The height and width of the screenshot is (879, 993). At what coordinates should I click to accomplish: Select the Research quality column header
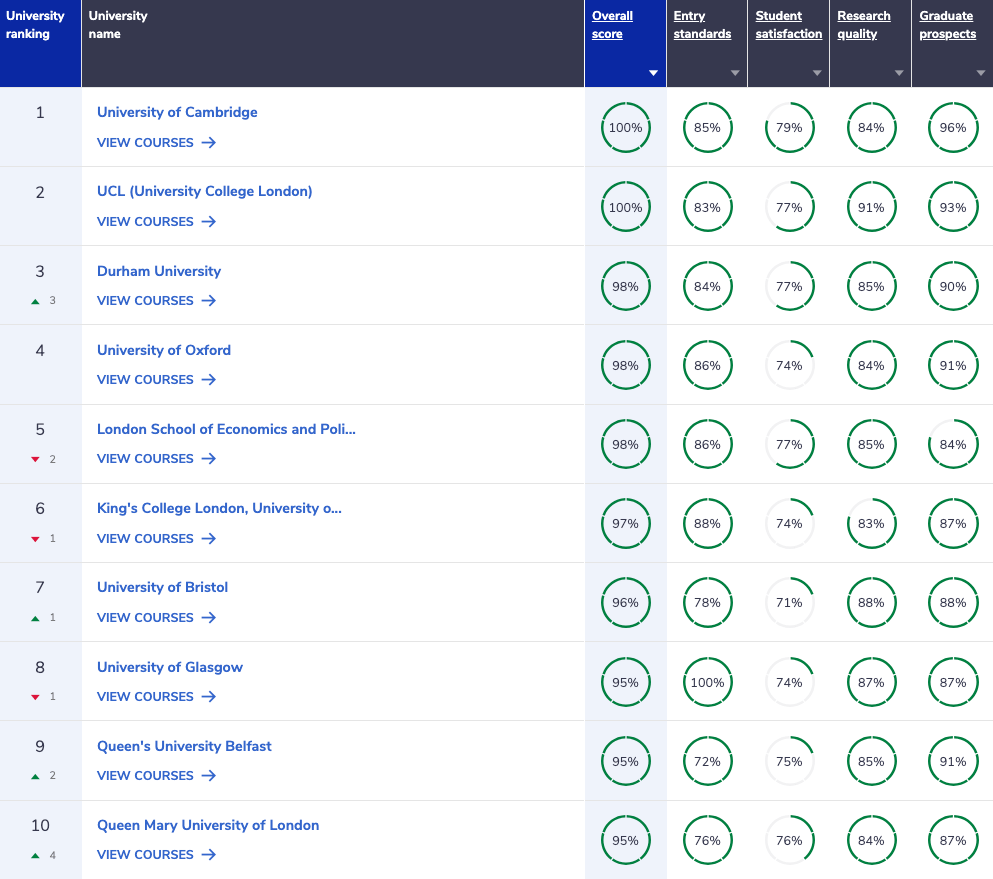(863, 24)
